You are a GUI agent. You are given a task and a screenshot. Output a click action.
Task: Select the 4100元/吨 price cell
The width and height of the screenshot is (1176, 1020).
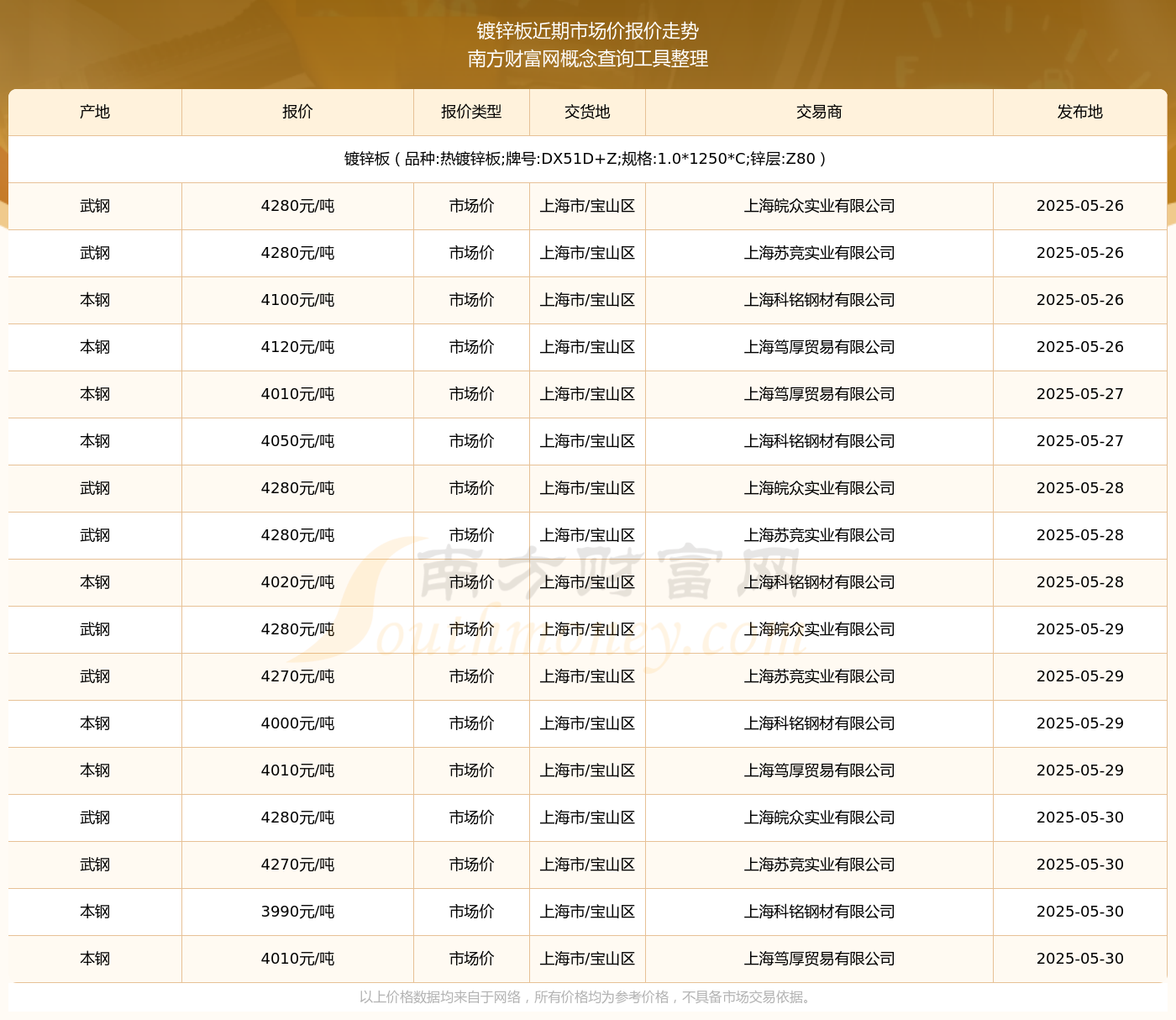[x=297, y=300]
